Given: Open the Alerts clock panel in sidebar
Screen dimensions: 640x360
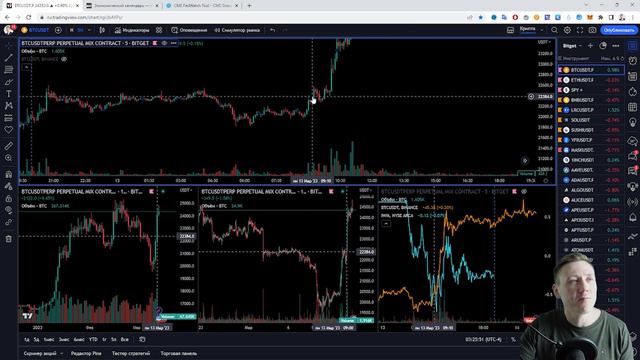Looking at the screenshot, I should coord(633,61).
